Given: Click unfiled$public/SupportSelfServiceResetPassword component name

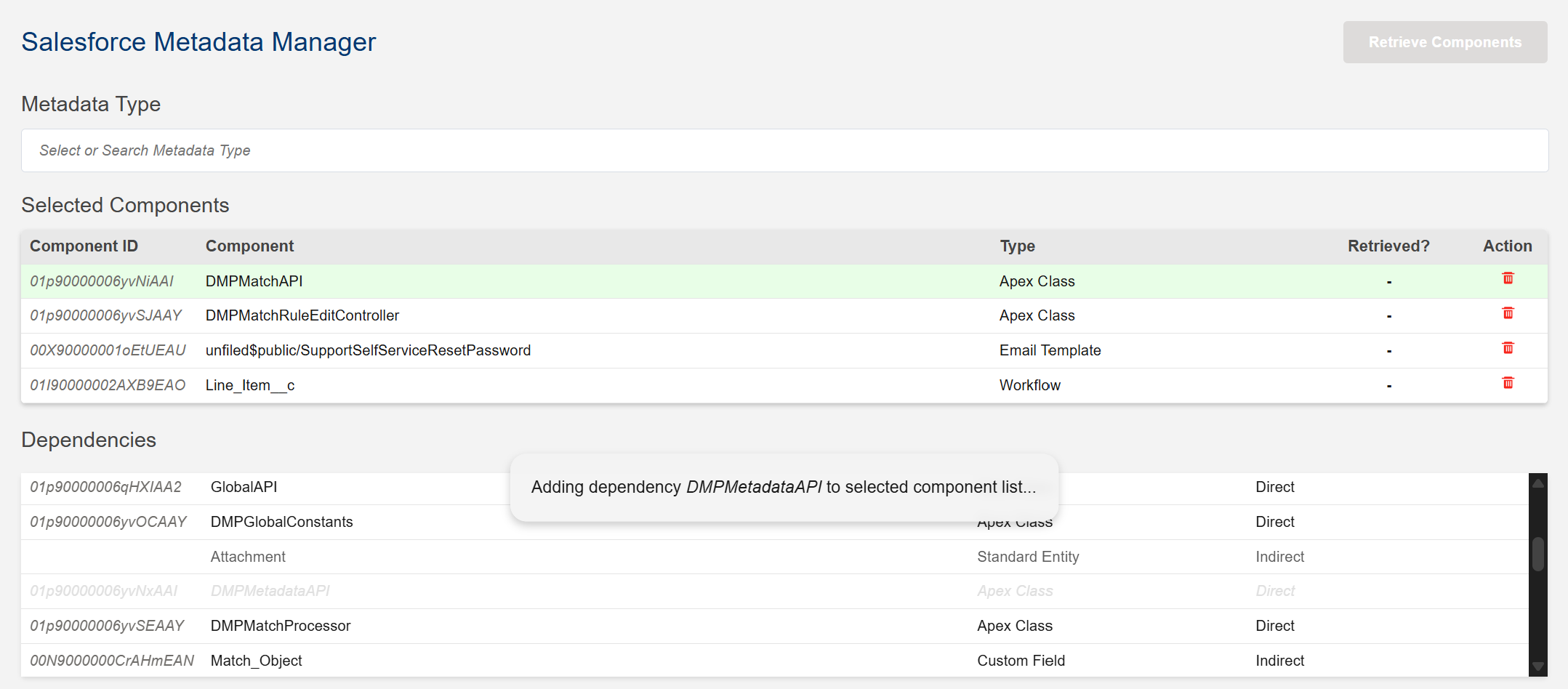Looking at the screenshot, I should tap(368, 350).
